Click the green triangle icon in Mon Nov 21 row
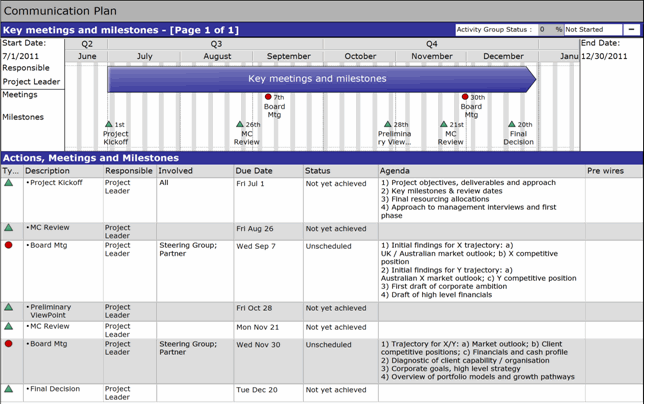Viewport: 645px width, 404px height. 9,326
